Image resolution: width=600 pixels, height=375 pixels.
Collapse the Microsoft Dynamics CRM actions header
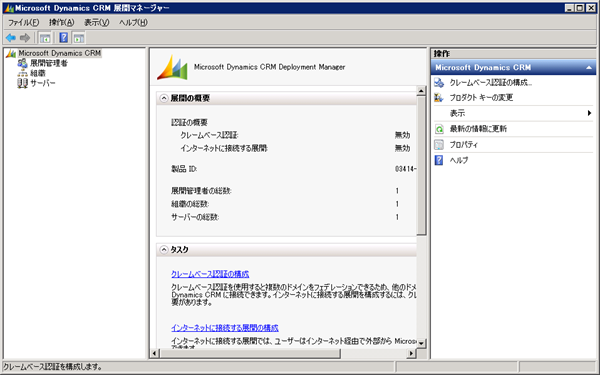coord(589,68)
